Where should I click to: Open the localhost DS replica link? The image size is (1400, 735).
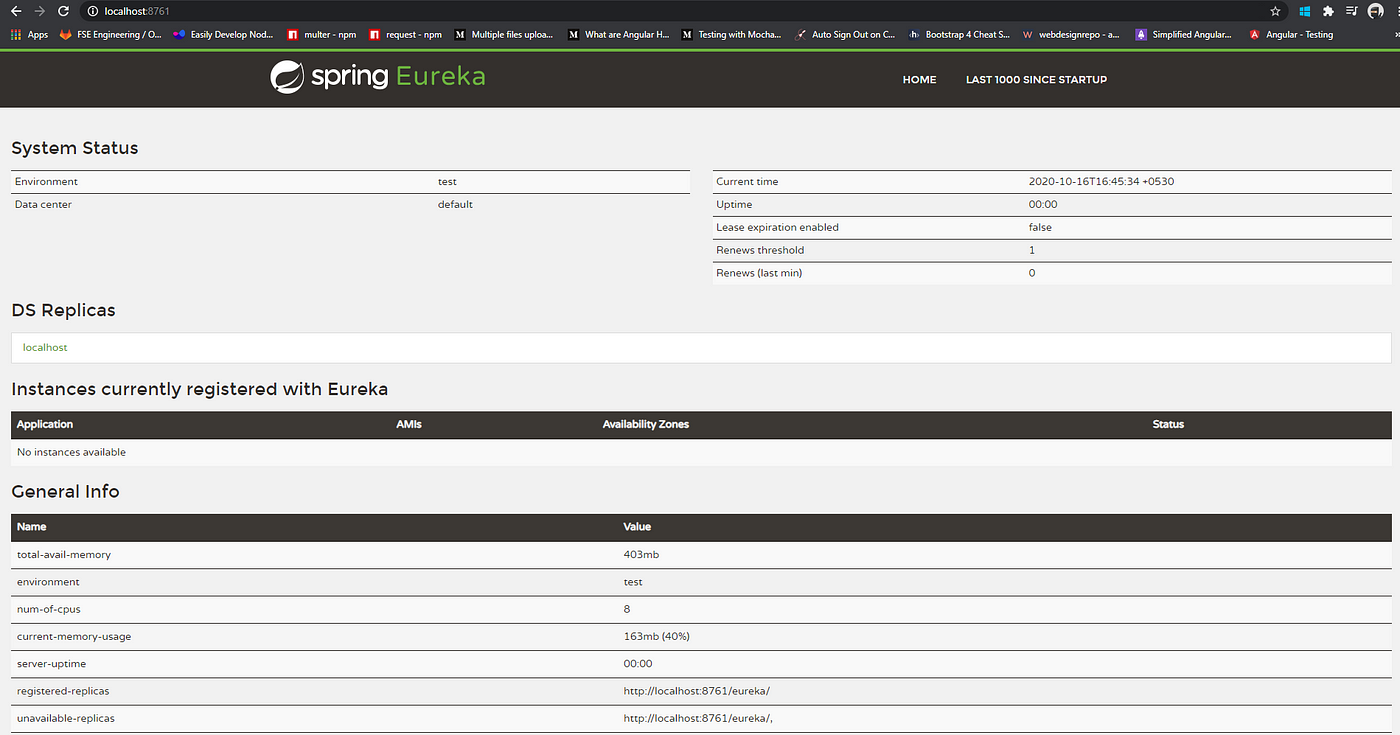45,347
